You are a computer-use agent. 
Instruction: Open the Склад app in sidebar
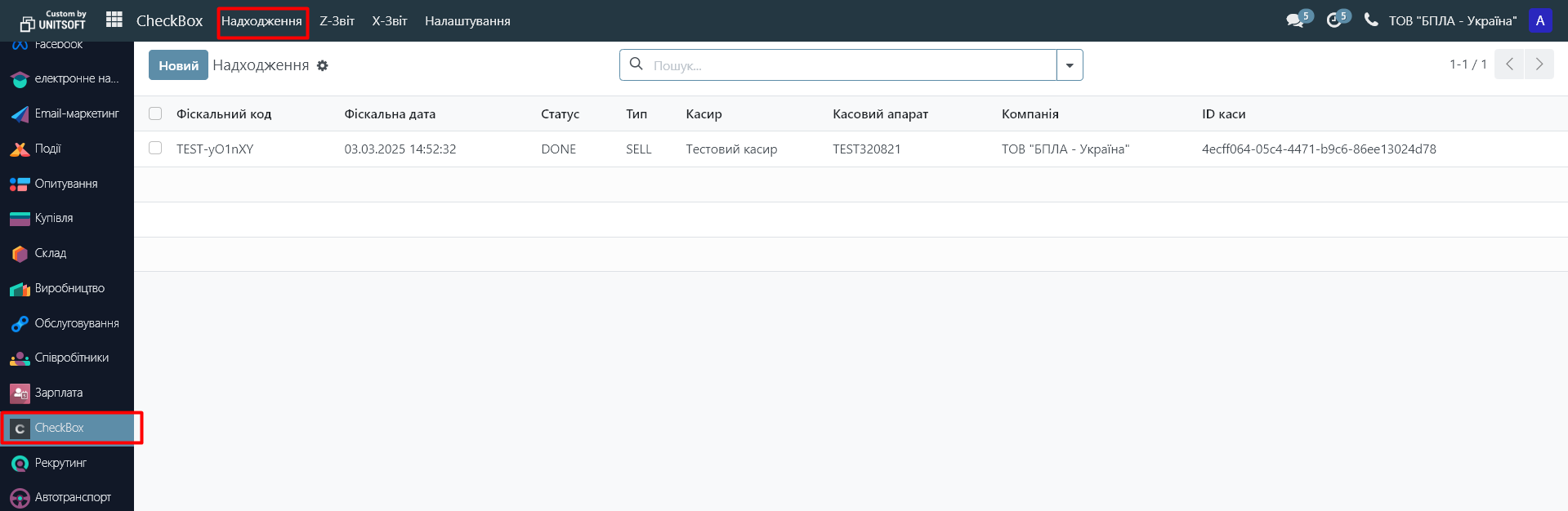[51, 253]
